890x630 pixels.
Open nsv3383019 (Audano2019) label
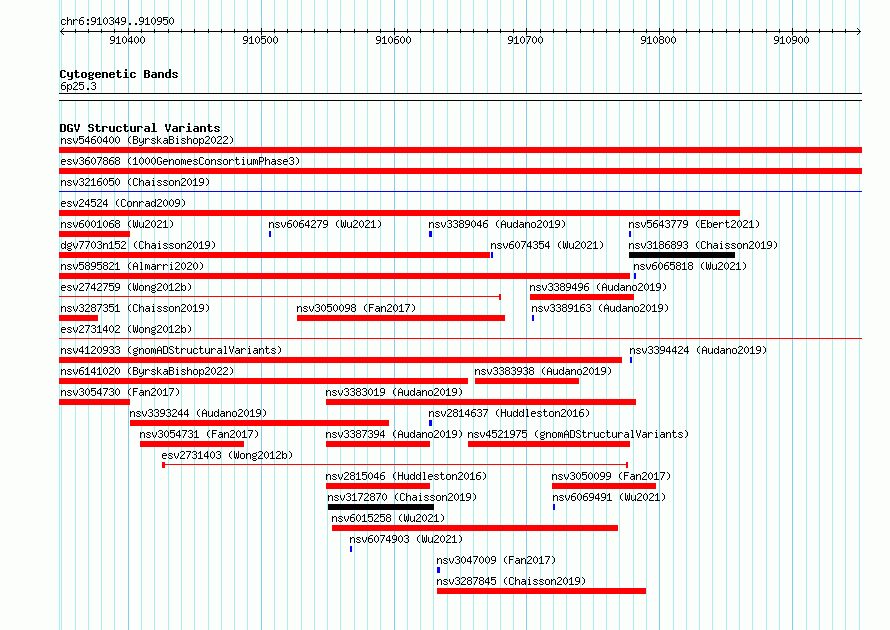pyautogui.click(x=394, y=392)
